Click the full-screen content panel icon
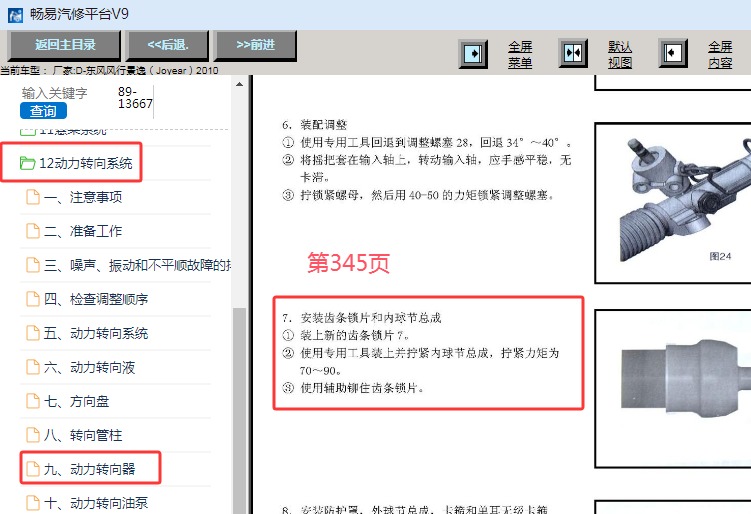Image resolution: width=751 pixels, height=514 pixels. pyautogui.click(x=672, y=53)
